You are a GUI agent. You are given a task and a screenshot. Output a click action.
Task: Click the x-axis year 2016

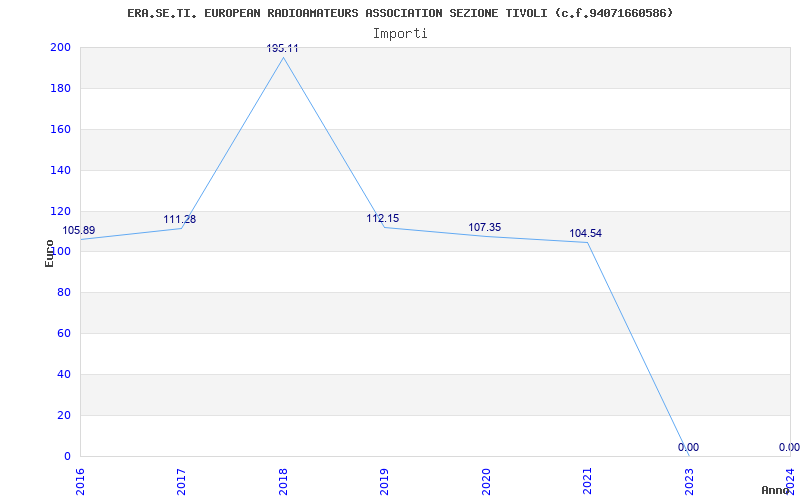pyautogui.click(x=81, y=482)
